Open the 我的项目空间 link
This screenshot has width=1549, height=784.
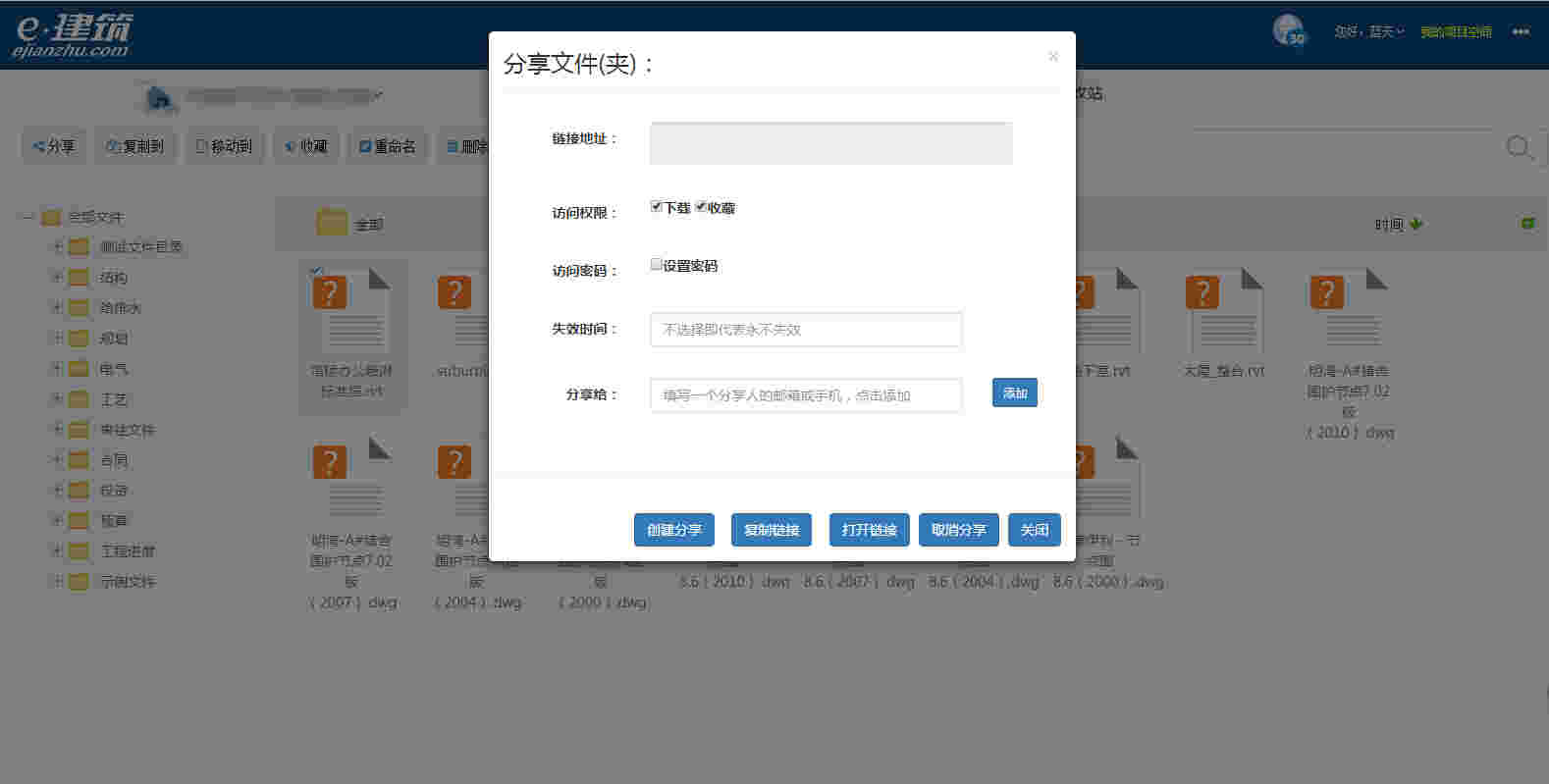[x=1456, y=32]
